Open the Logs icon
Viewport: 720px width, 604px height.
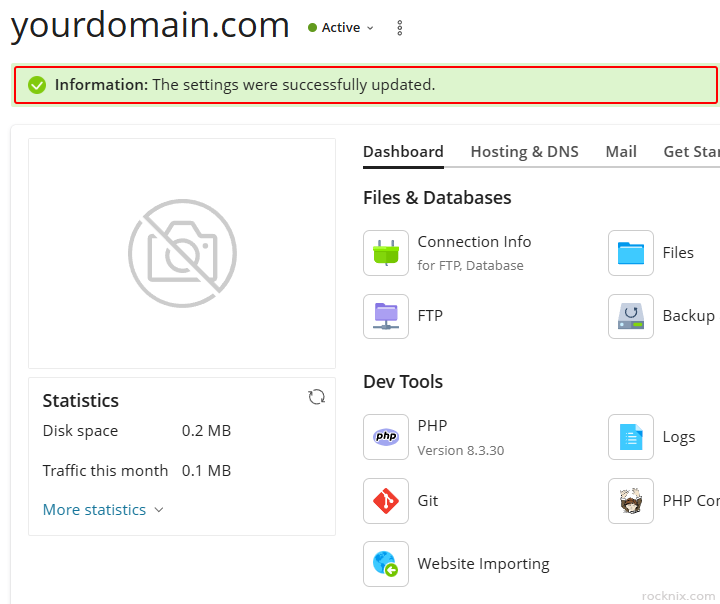631,437
